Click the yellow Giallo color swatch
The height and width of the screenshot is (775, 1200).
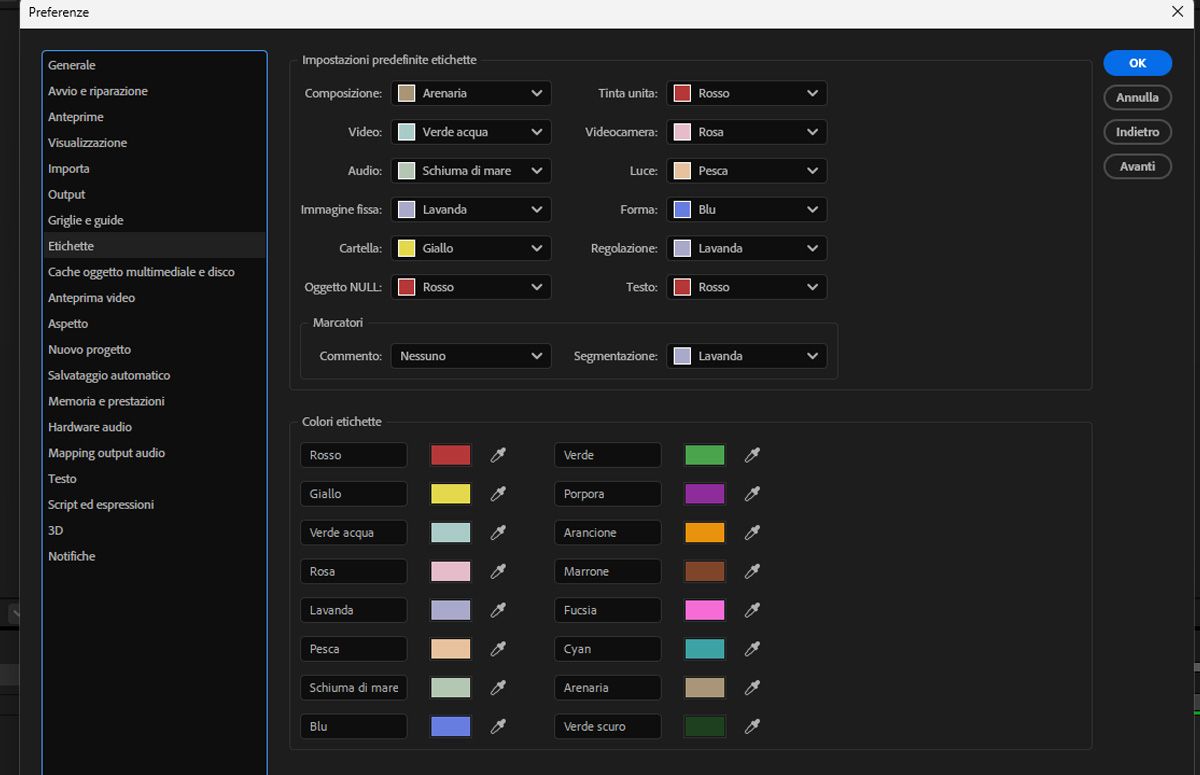(x=451, y=494)
